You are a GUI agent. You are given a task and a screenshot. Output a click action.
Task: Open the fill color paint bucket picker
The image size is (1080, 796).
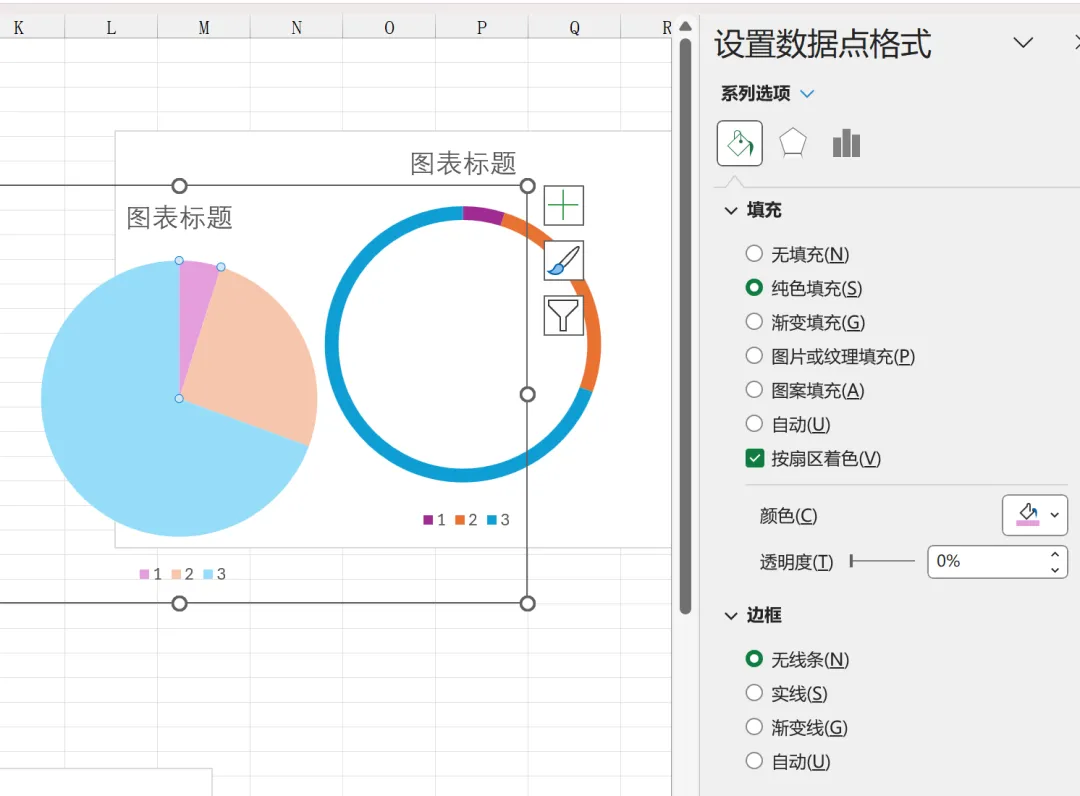click(1035, 515)
